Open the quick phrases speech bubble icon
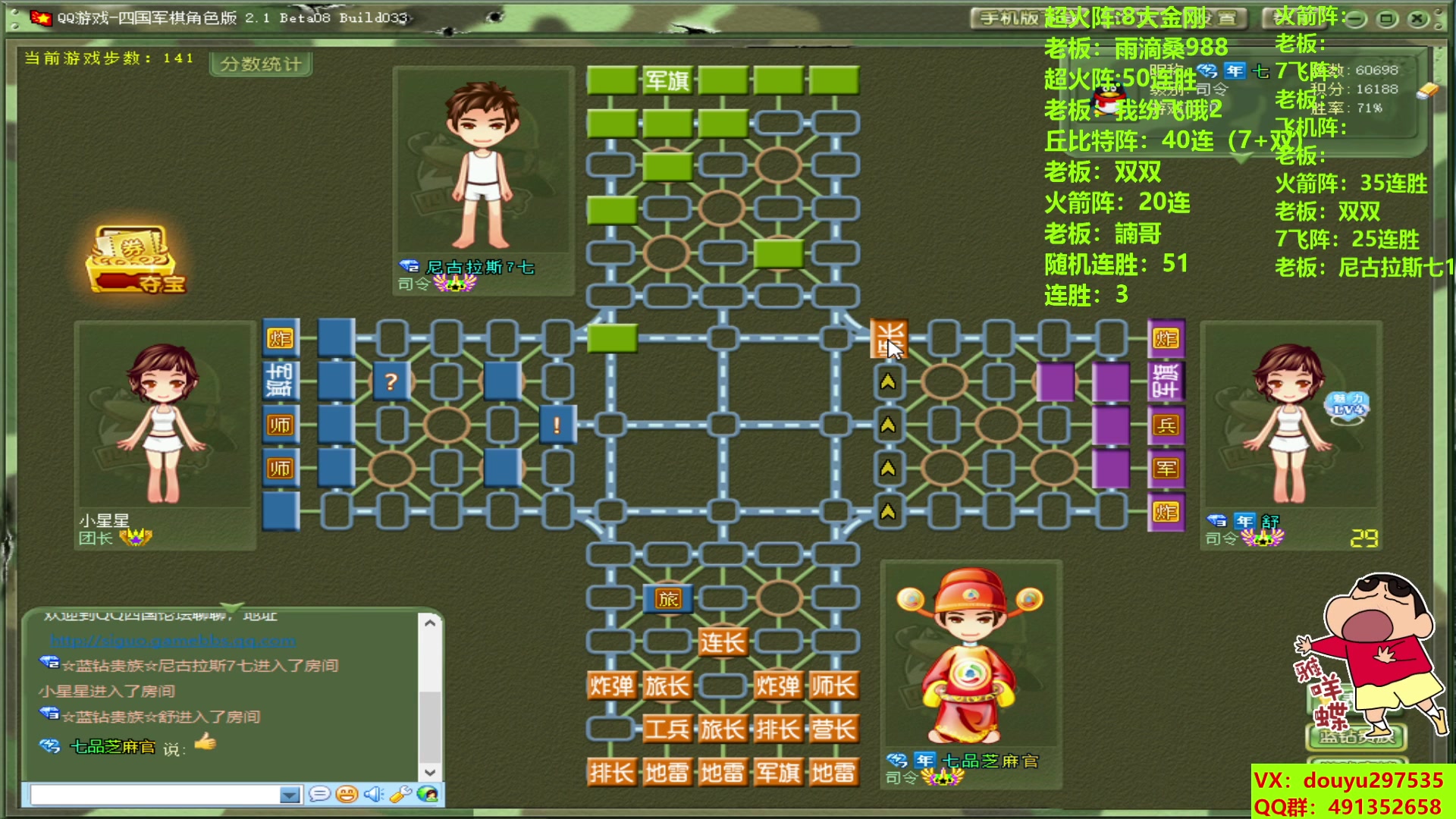The height and width of the screenshot is (819, 1456). click(319, 794)
